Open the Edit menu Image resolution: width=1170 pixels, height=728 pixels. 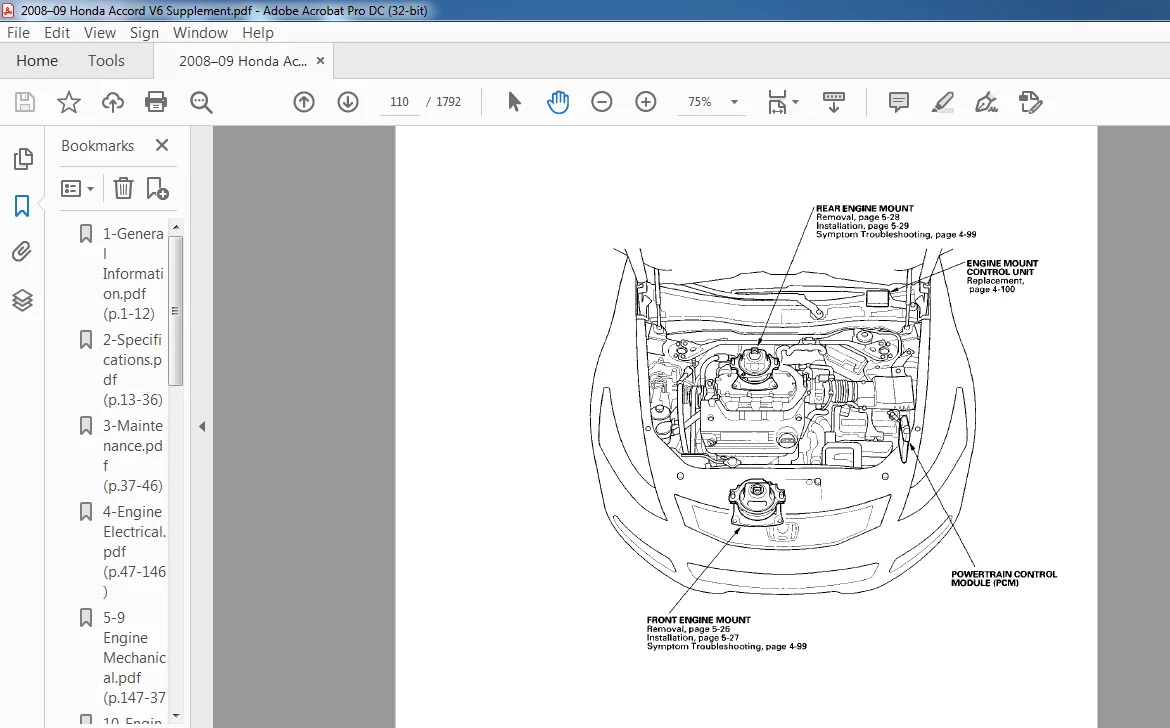click(x=57, y=33)
